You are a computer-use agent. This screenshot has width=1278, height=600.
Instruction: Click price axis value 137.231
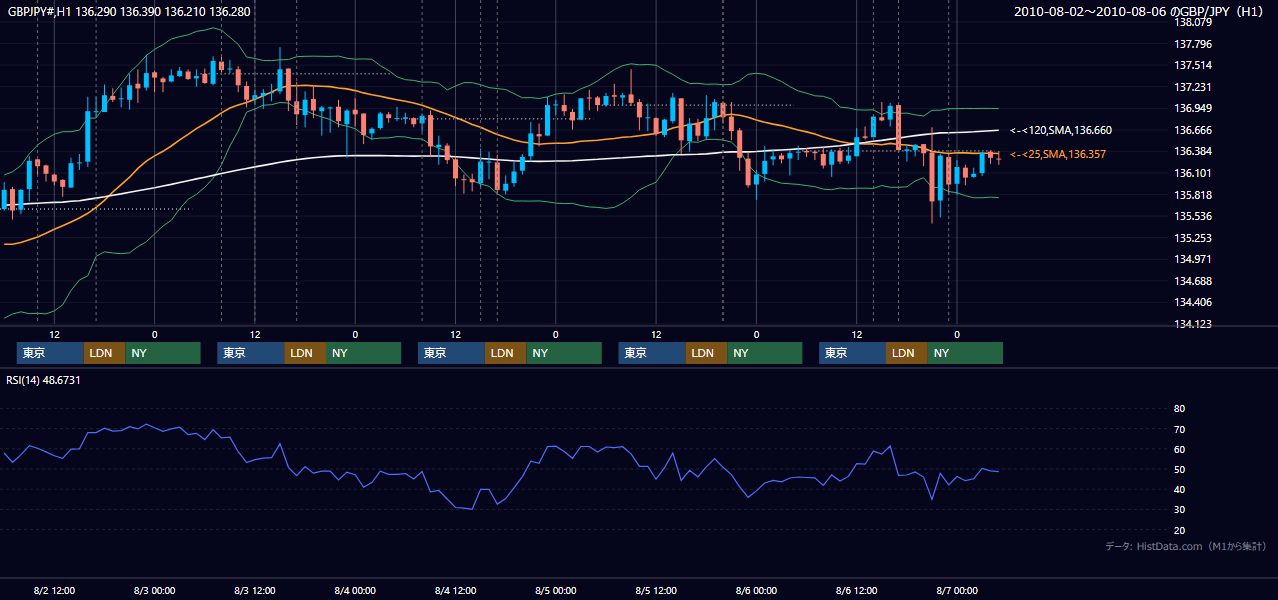click(1194, 87)
